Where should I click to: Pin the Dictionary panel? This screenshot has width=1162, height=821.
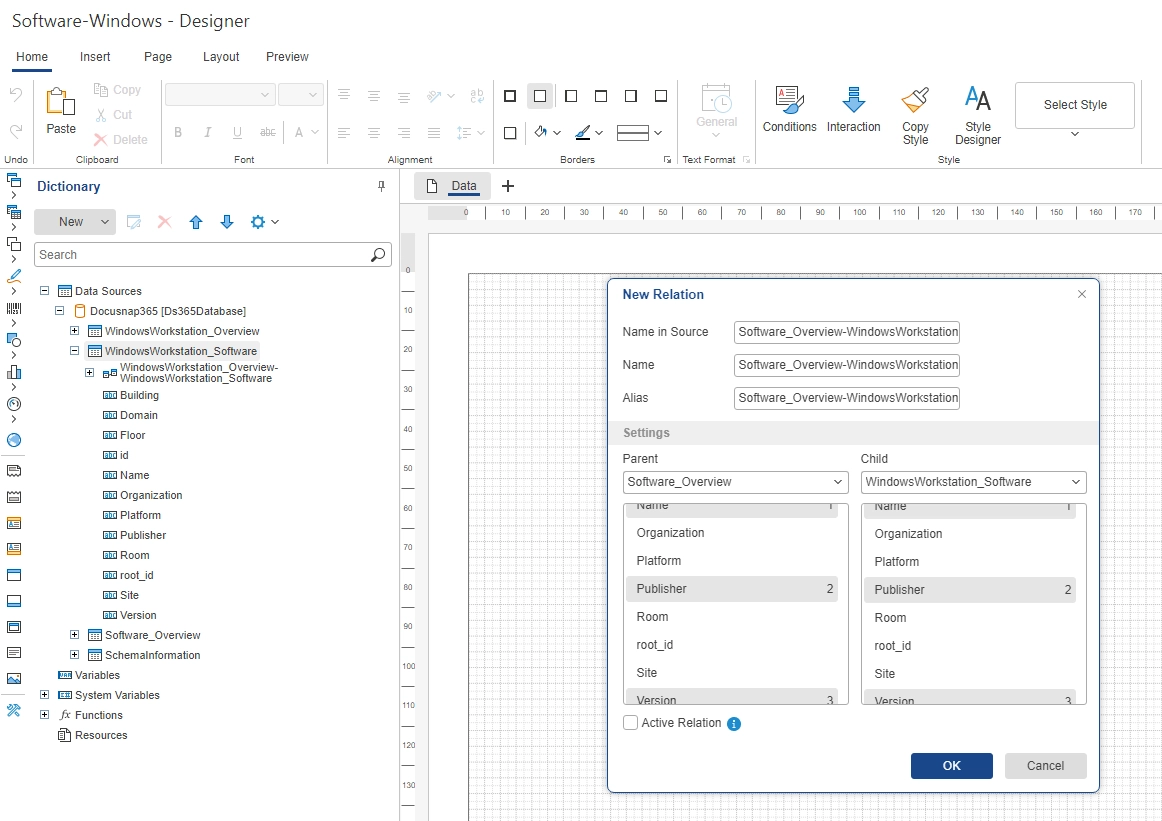point(381,186)
